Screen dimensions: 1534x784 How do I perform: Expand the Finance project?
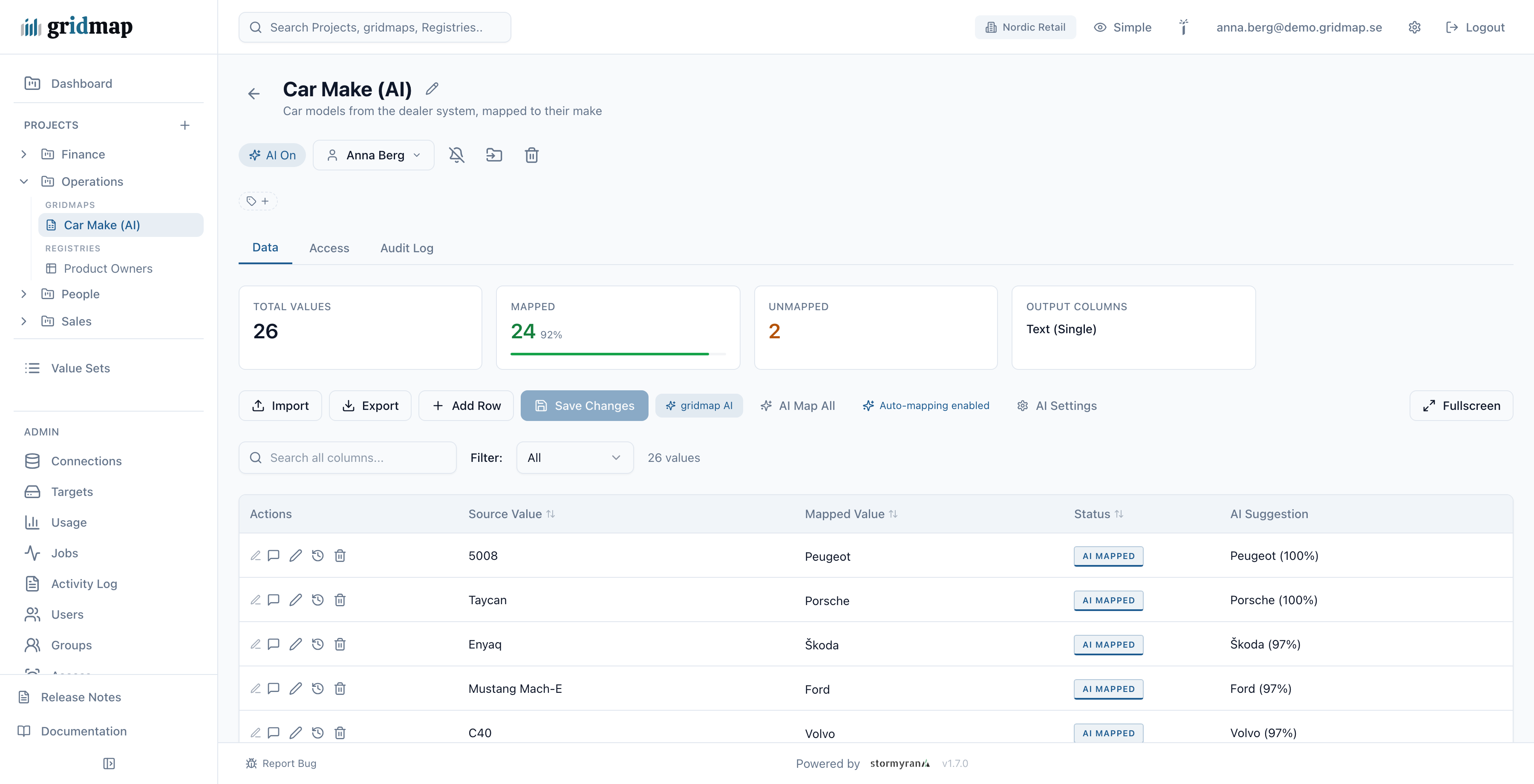[x=24, y=154]
